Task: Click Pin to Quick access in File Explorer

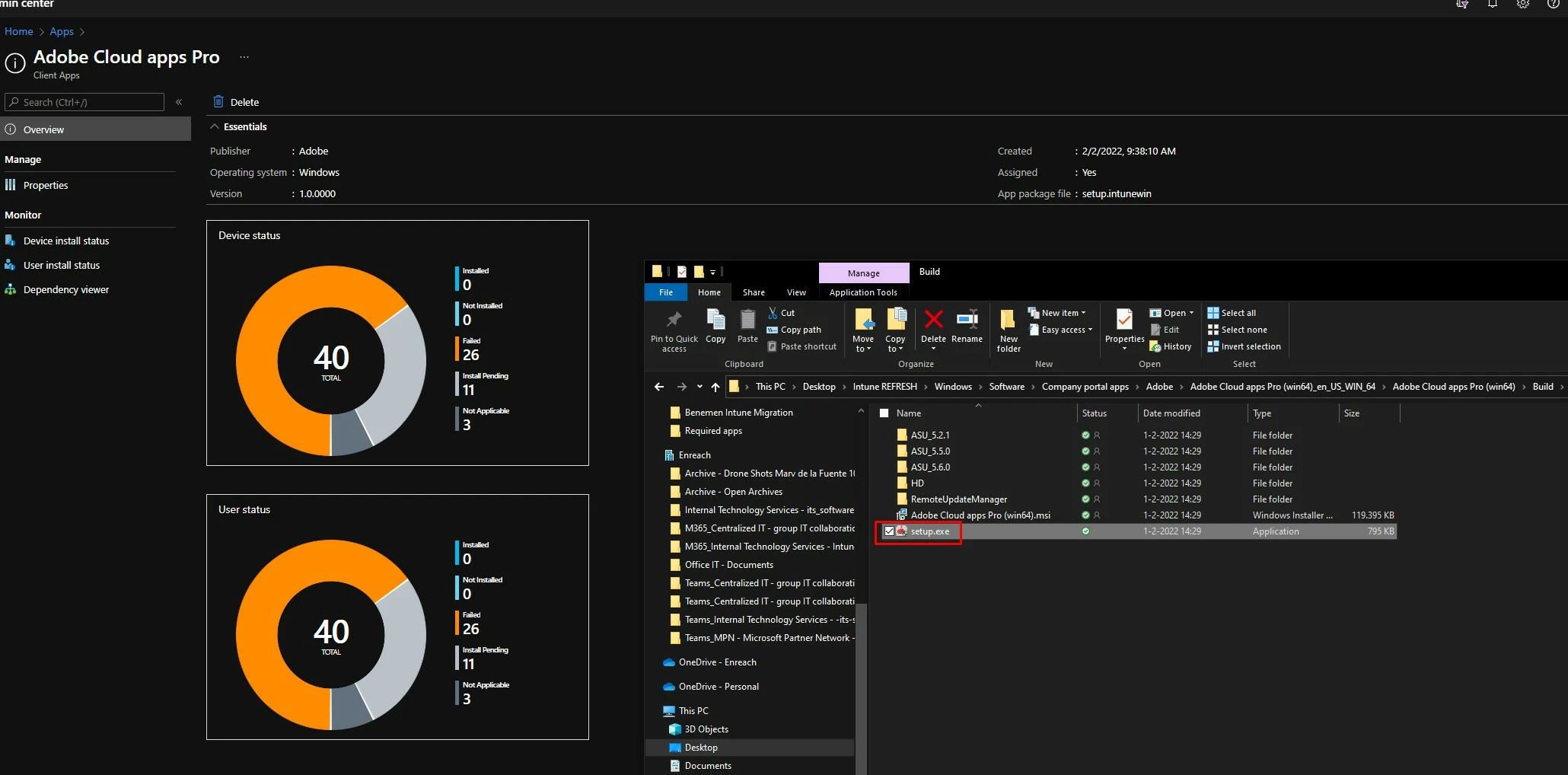Action: tap(674, 330)
